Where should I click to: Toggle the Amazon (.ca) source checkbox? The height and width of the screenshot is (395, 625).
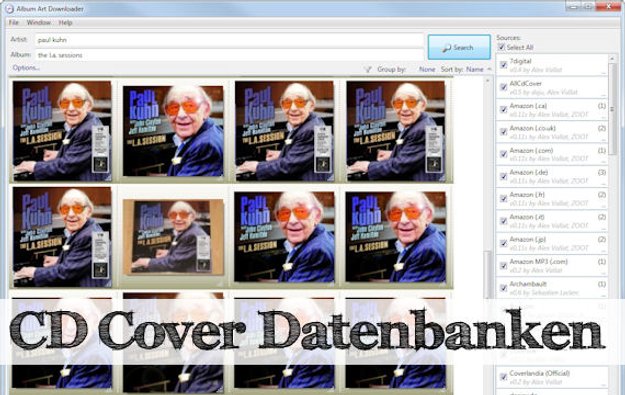(x=503, y=109)
